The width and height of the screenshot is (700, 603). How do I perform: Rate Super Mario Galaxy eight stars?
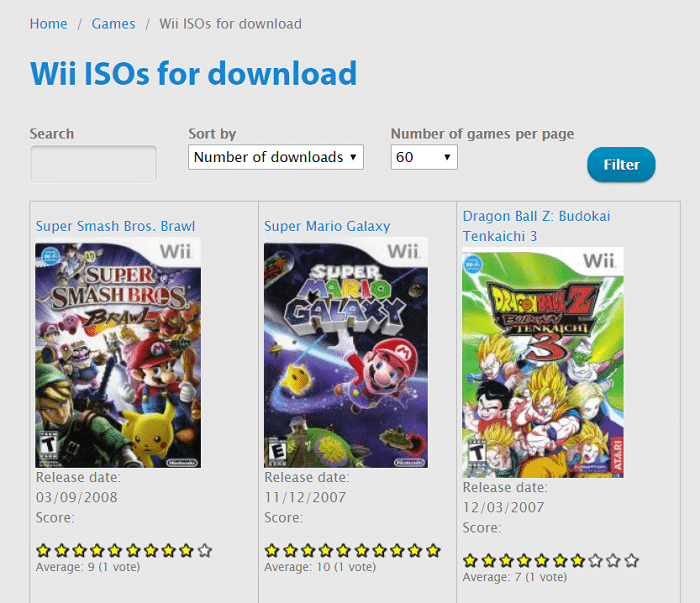[x=397, y=551]
